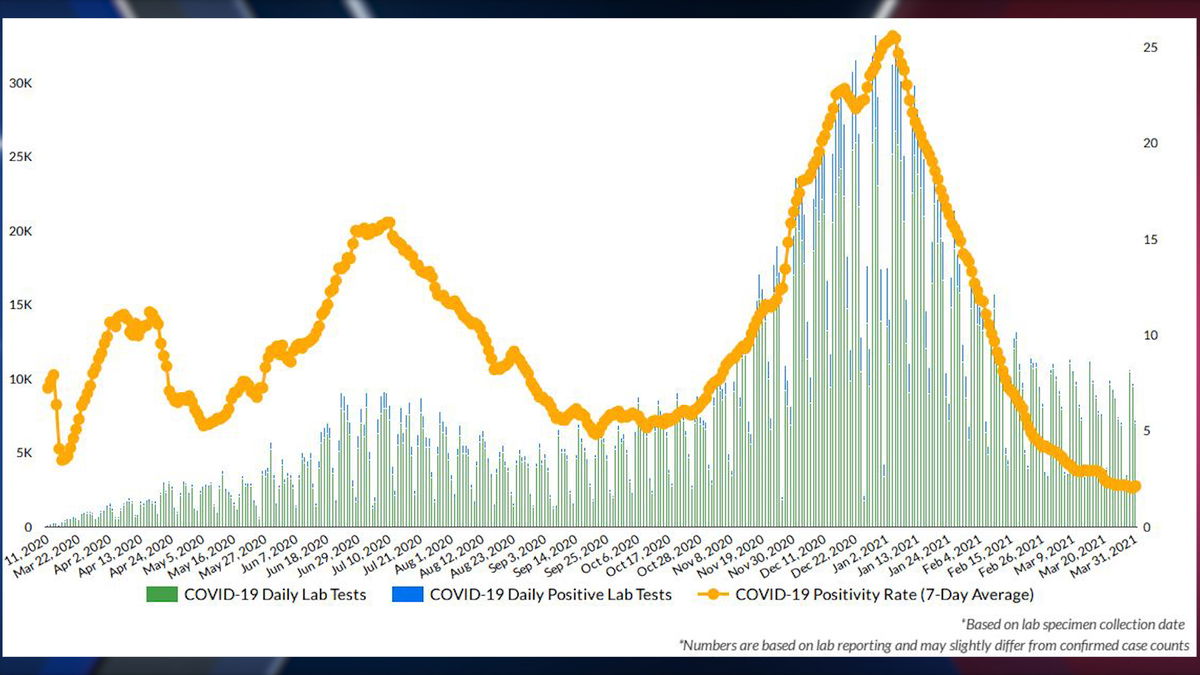Click the 15K left axis label
Screen dimensions: 1200x675
click(x=21, y=305)
